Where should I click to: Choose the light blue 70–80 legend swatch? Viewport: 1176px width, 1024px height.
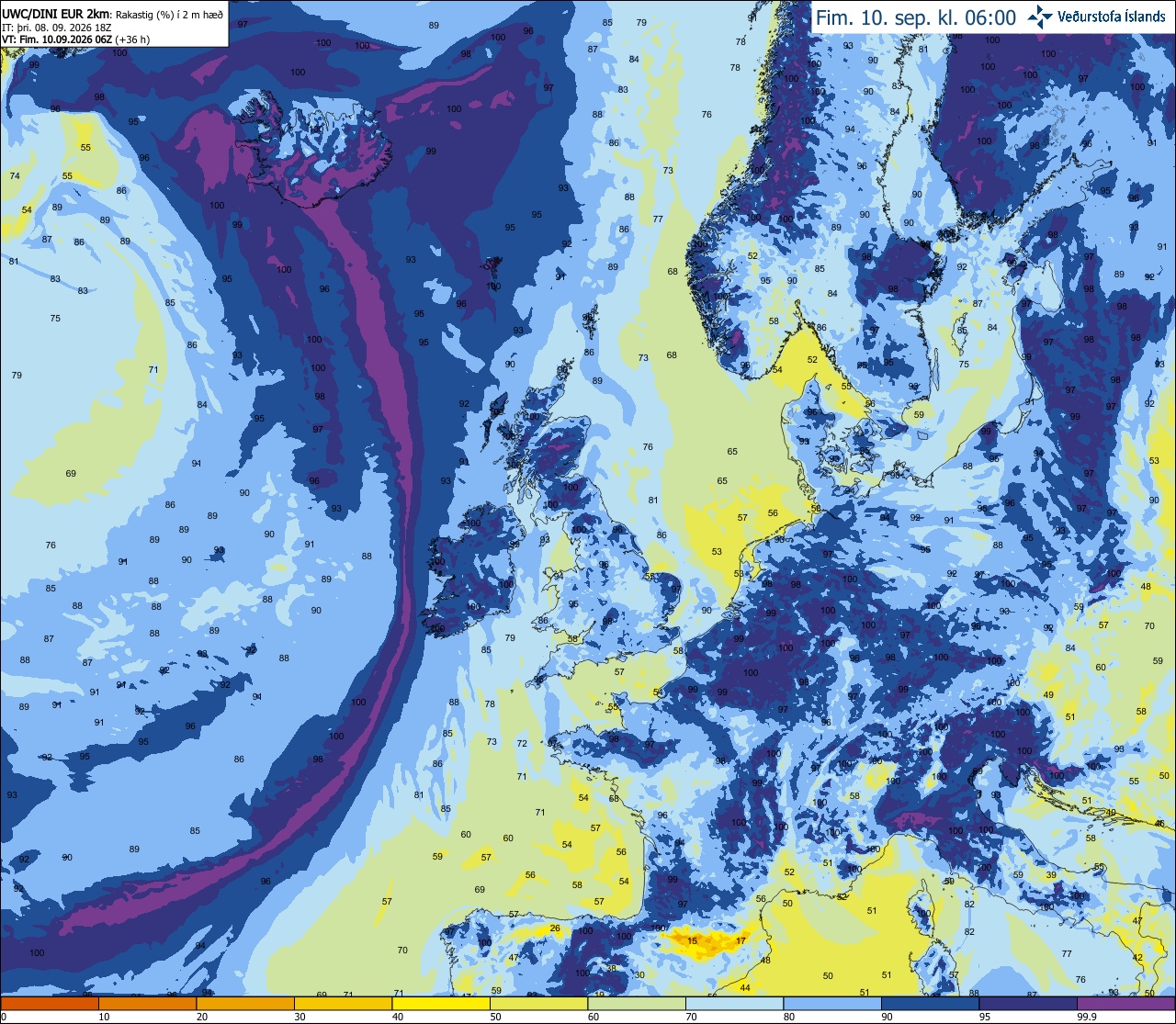734,1004
